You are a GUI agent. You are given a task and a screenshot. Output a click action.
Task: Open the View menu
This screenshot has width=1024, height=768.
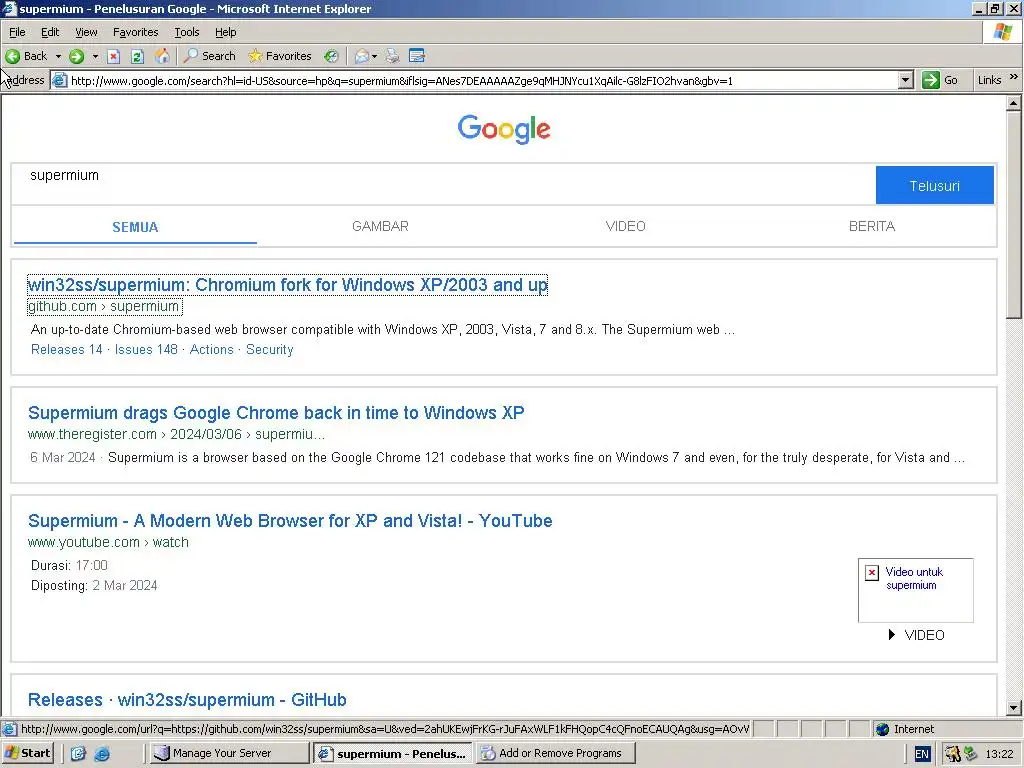[86, 32]
